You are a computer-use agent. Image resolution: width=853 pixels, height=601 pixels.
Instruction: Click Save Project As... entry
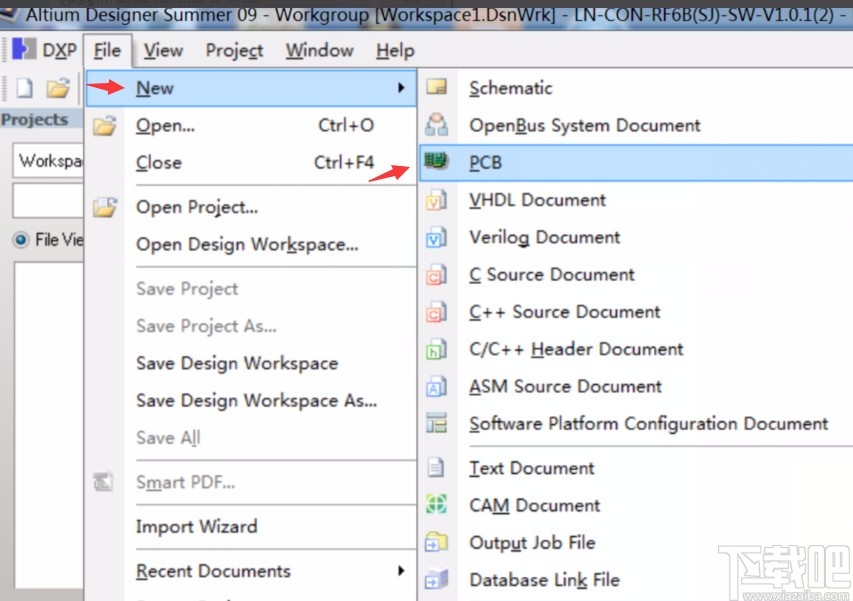(251, 326)
